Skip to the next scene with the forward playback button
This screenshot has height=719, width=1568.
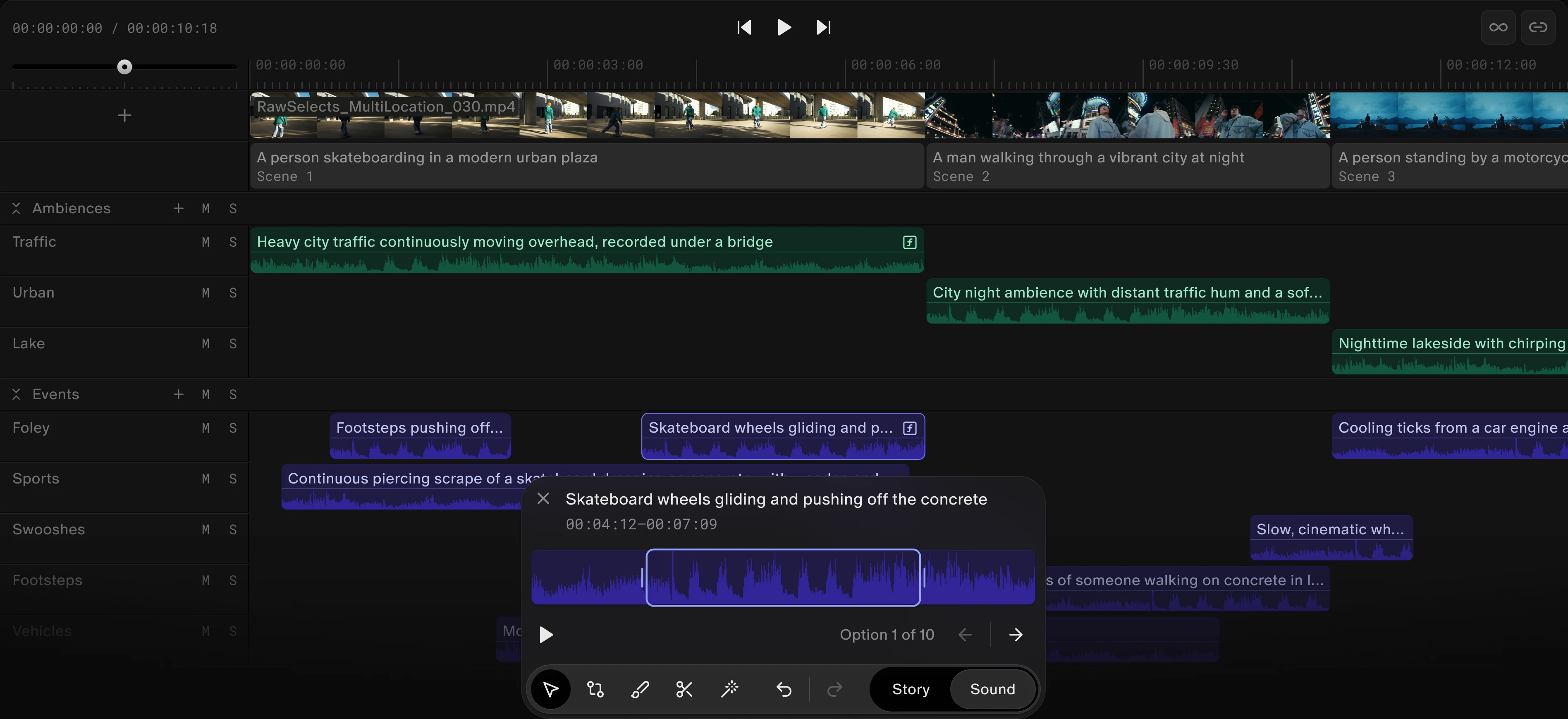823,27
